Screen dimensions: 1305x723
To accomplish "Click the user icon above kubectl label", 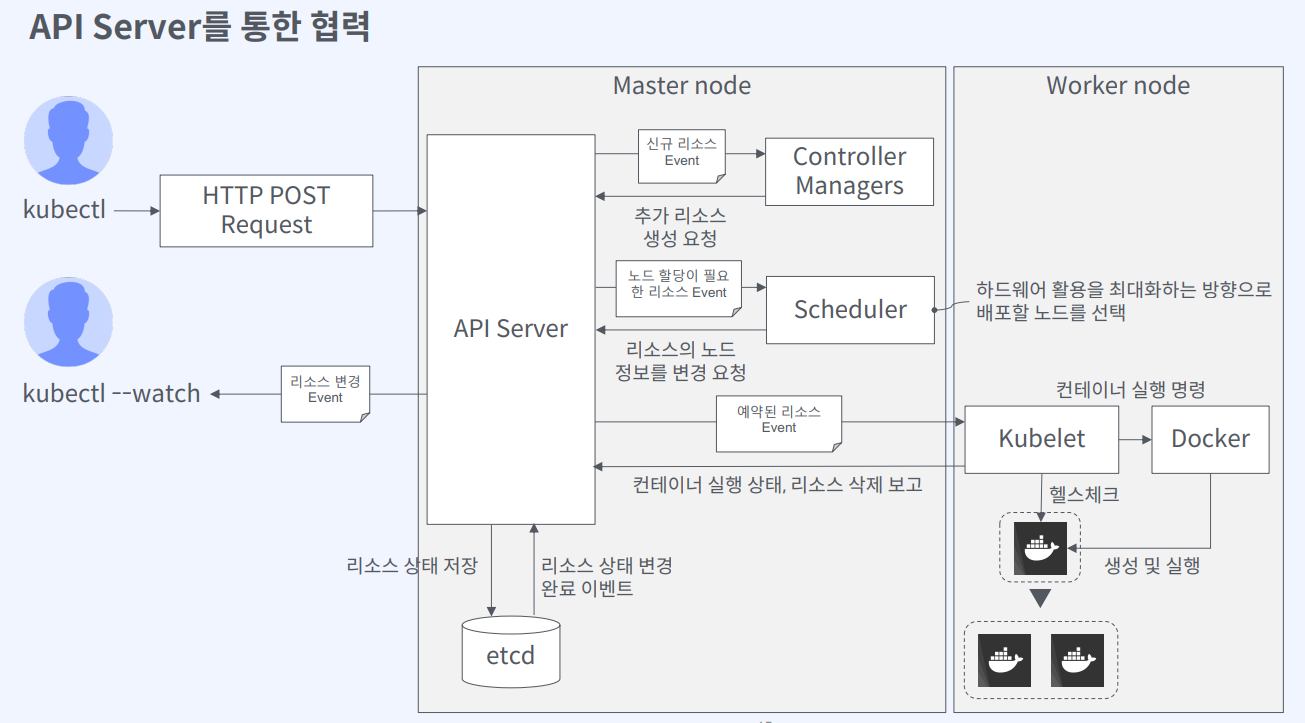I will [x=68, y=141].
